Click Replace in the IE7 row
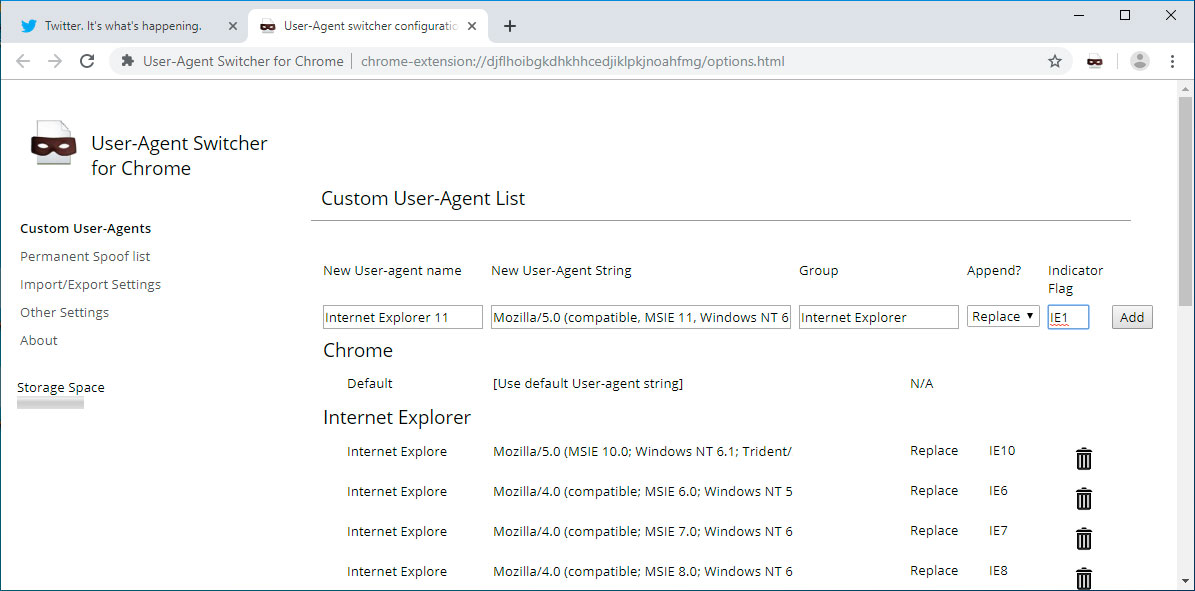Image resolution: width=1195 pixels, height=591 pixels. point(934,531)
